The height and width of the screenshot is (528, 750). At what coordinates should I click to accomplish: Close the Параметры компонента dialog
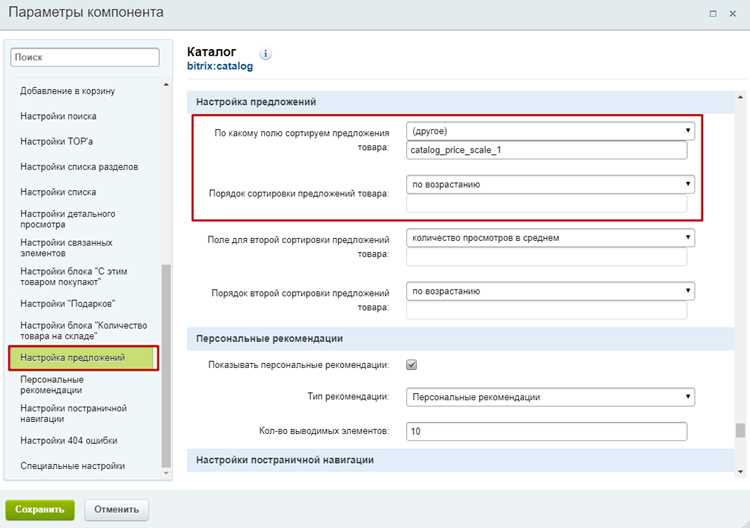732,14
